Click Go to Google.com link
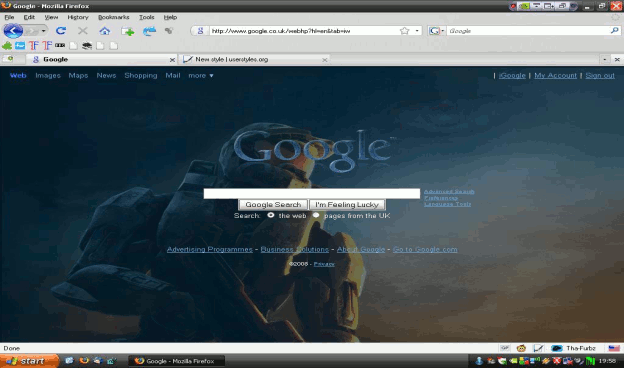 tap(425, 249)
